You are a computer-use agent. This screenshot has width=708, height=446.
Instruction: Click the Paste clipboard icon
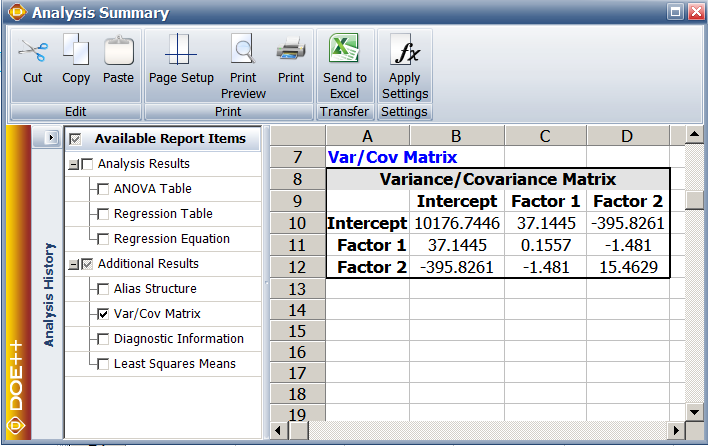[119, 51]
